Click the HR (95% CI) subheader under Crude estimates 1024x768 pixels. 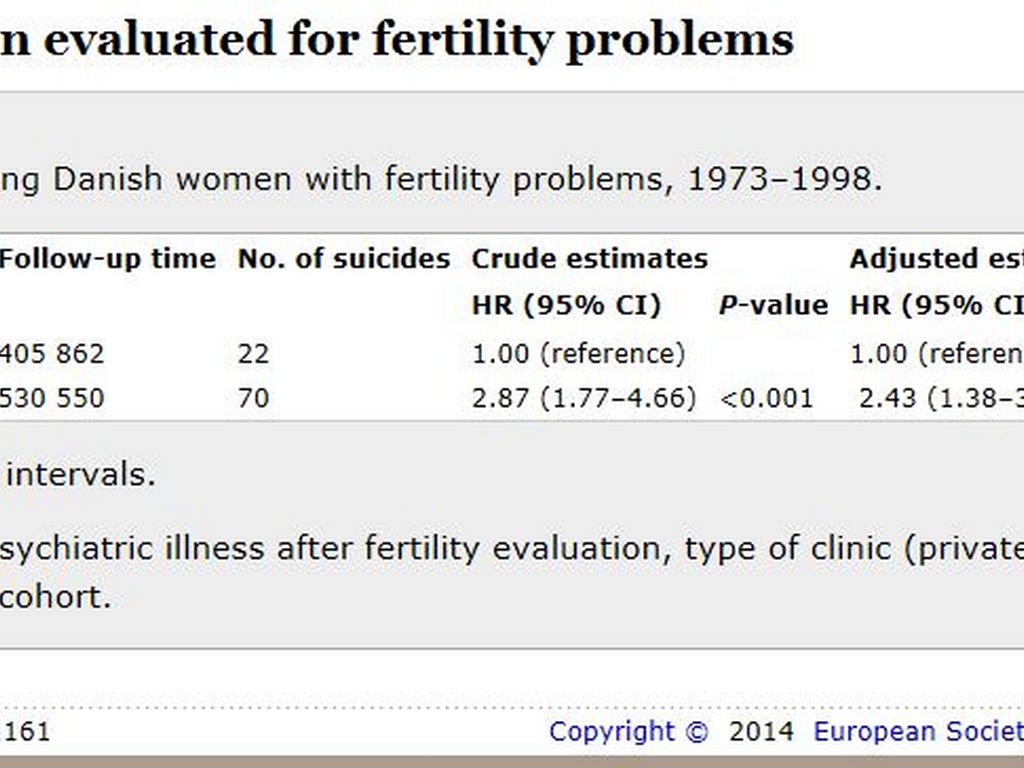click(566, 306)
